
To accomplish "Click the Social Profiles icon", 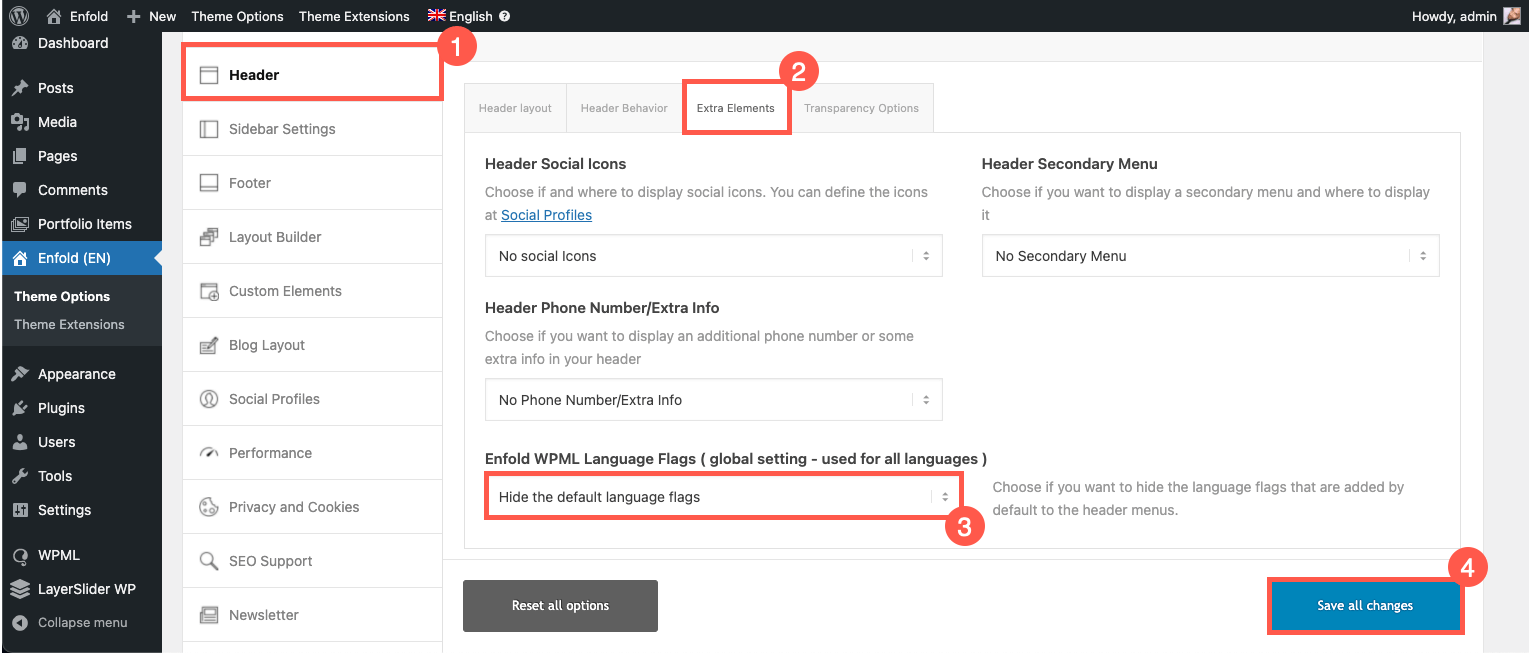I will pyautogui.click(x=209, y=399).
